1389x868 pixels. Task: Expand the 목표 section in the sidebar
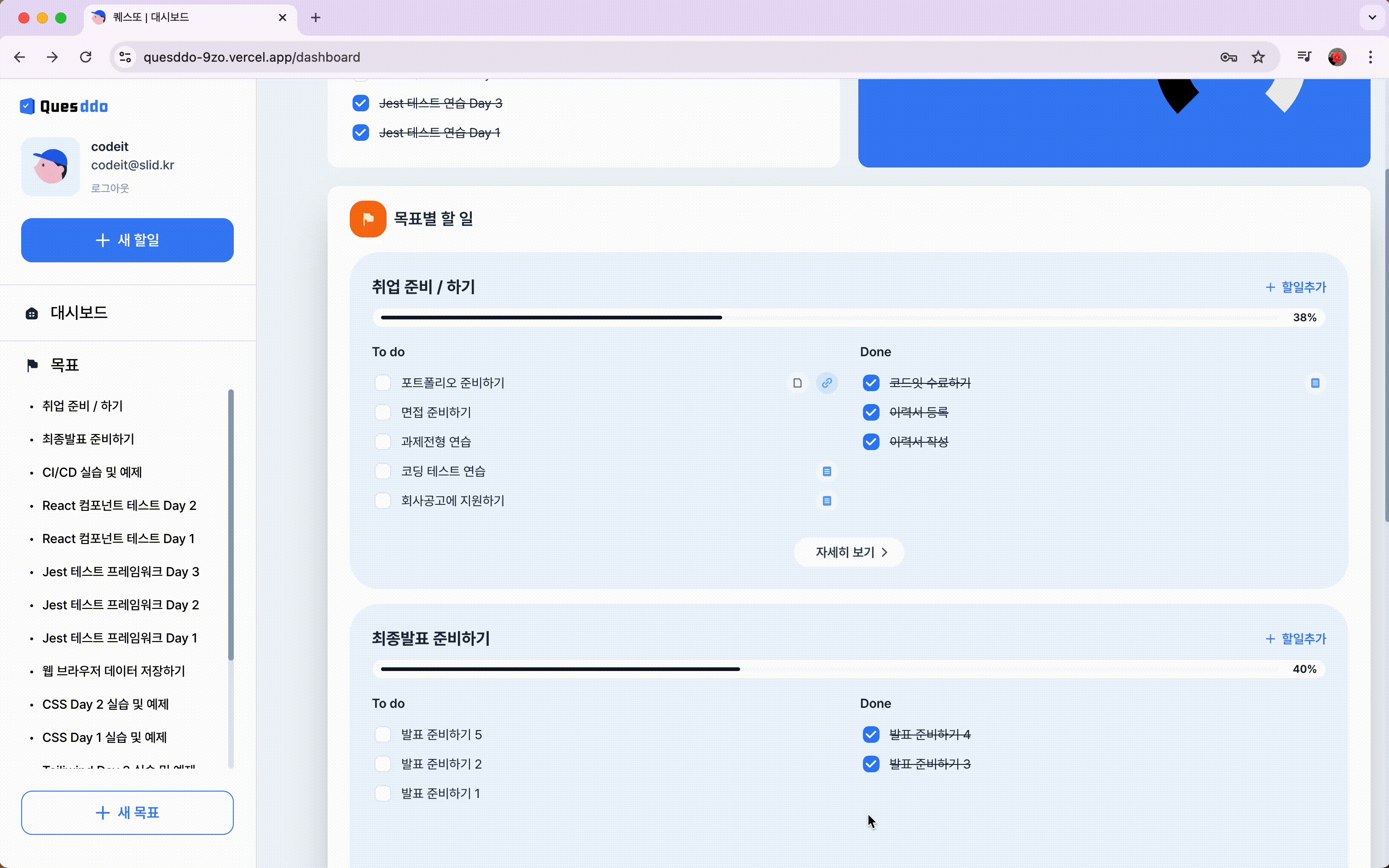(64, 365)
